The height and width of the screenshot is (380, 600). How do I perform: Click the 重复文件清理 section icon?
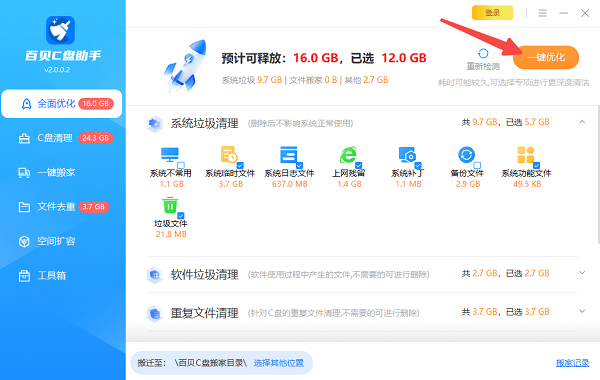click(155, 313)
